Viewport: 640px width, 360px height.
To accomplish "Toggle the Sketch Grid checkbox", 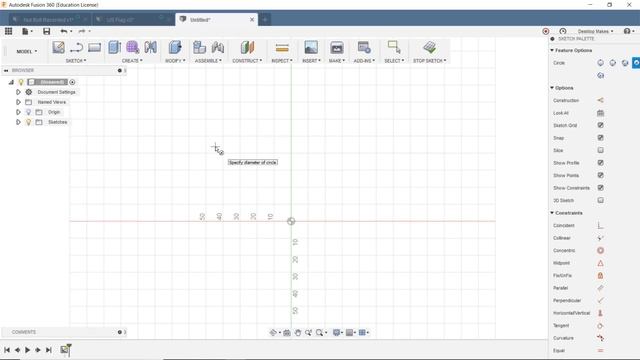I will (600, 125).
